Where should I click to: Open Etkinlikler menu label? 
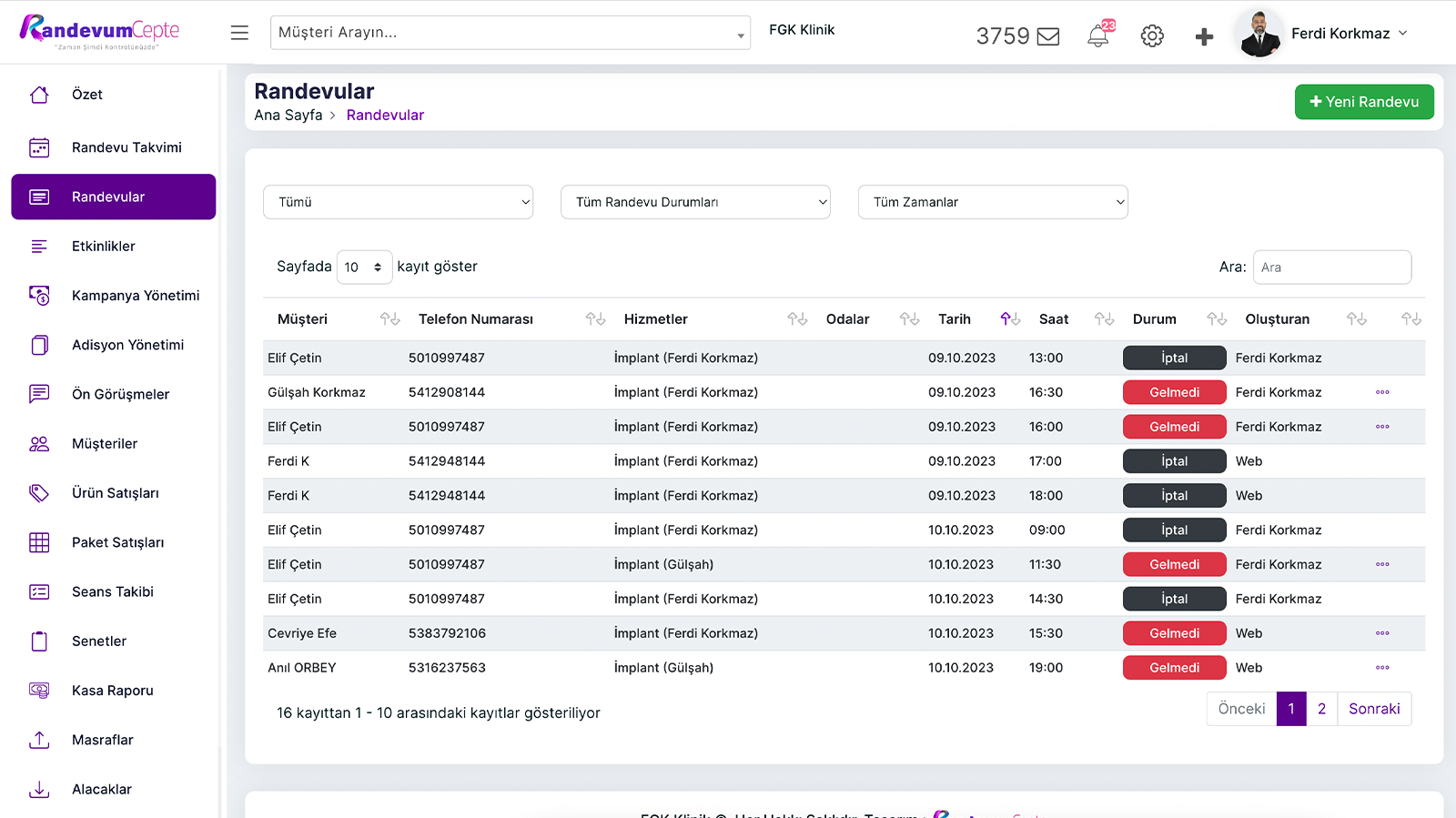click(x=104, y=247)
